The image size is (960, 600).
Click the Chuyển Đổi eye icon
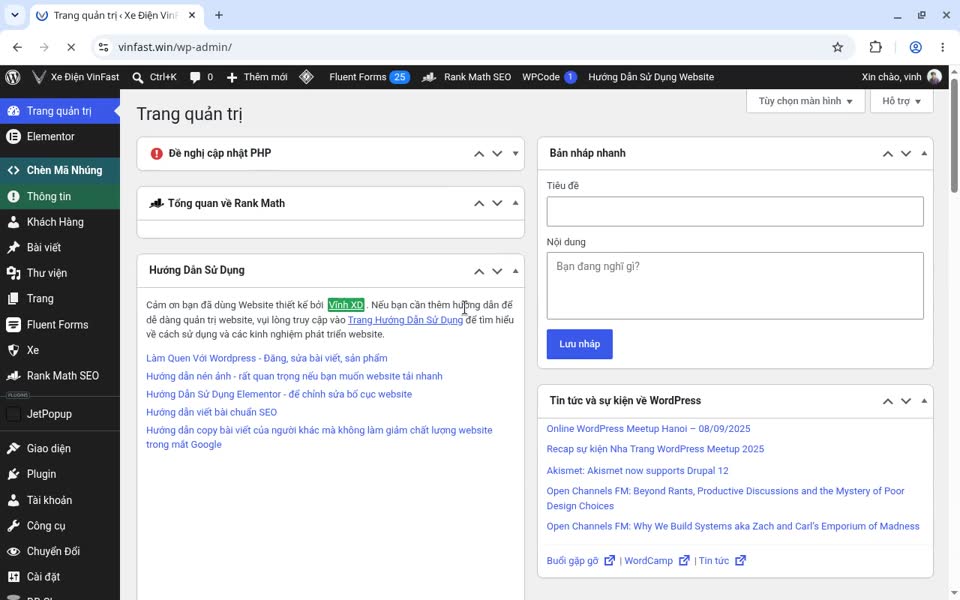(x=13, y=552)
